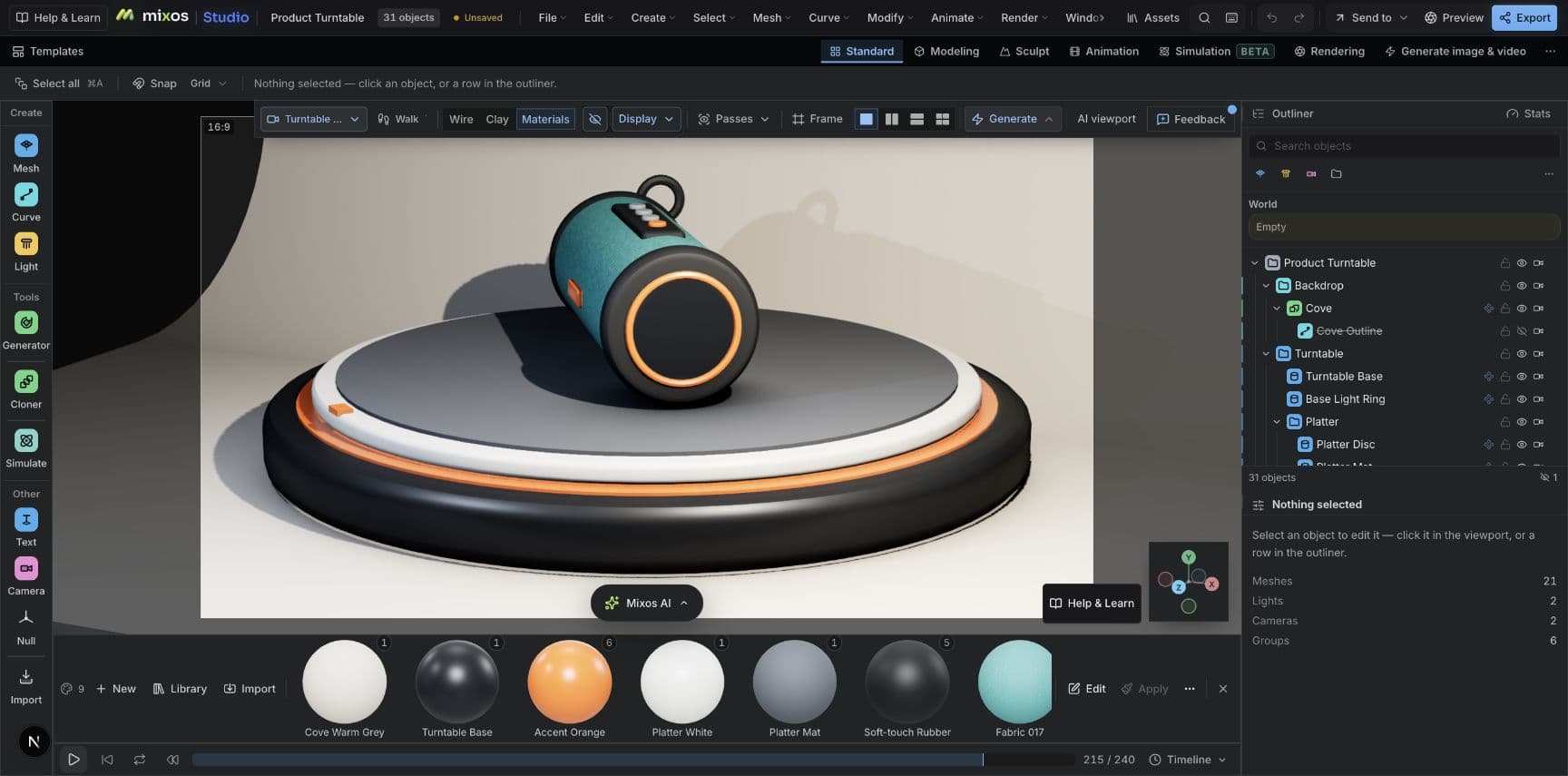Toggle lock on Base Light Ring

click(1505, 399)
